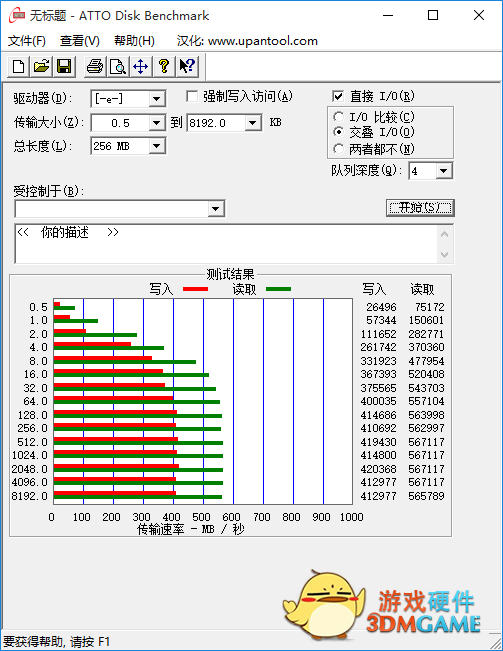The height and width of the screenshot is (651, 503).
Task: Click the description scrollbar down arrow
Action: pyautogui.click(x=444, y=255)
